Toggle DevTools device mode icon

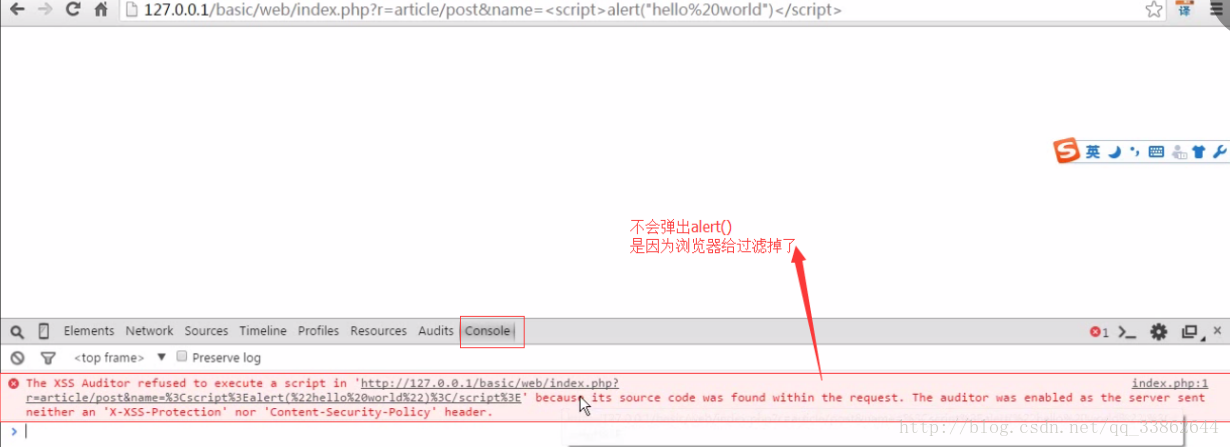tap(44, 331)
